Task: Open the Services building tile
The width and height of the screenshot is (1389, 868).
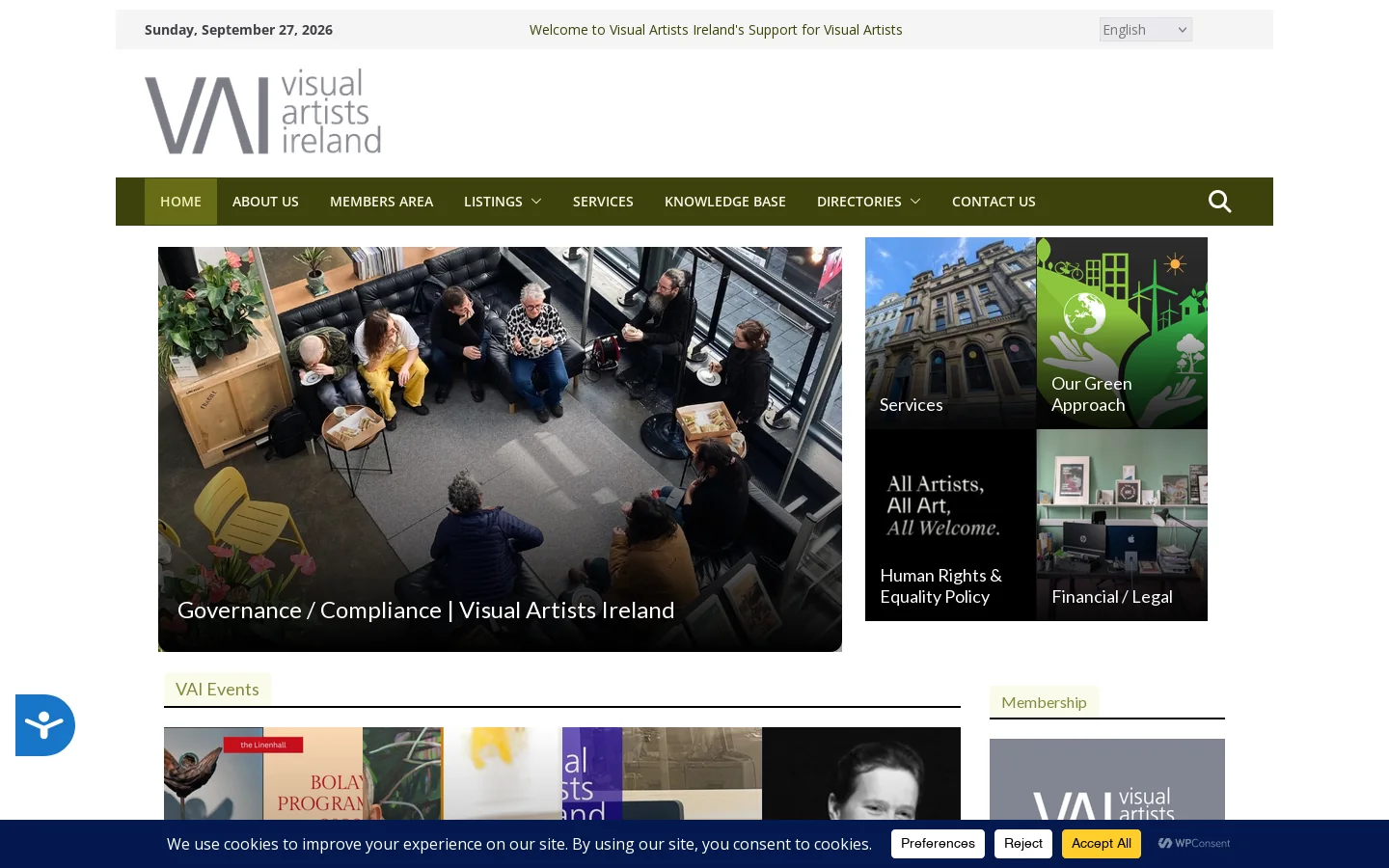Action: pyautogui.click(x=950, y=333)
